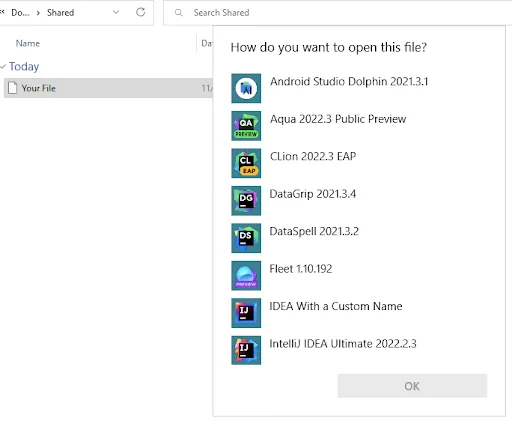Click the Today group heading
Screen dimensions: 512x421
point(24,67)
